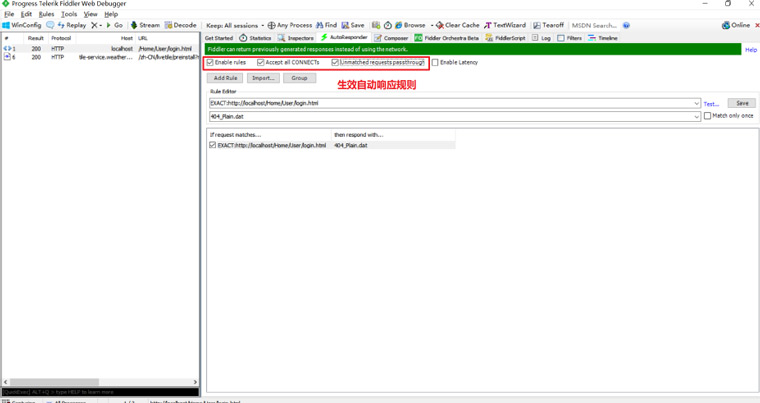Click the AutoResponder Help link
This screenshot has height=403, width=760.
click(751, 49)
